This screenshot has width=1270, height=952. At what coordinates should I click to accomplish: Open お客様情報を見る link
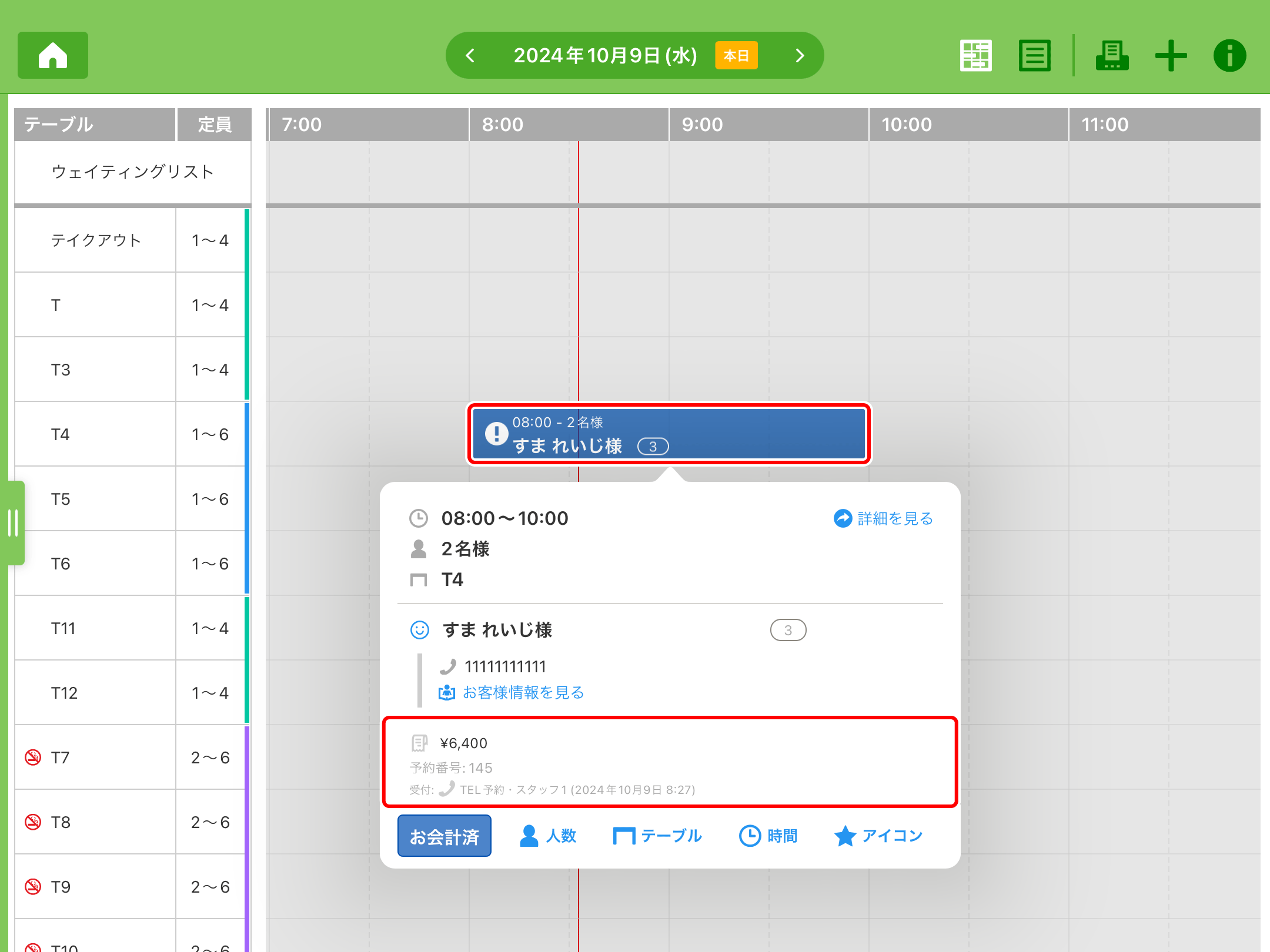512,692
